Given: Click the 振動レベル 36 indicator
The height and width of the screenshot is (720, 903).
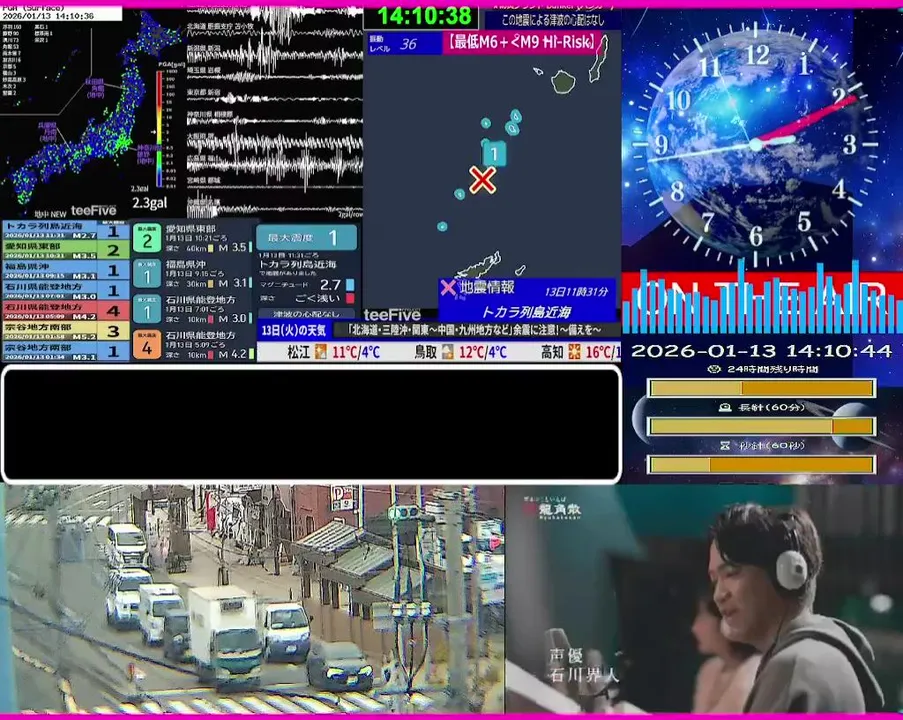Looking at the screenshot, I should 404,44.
